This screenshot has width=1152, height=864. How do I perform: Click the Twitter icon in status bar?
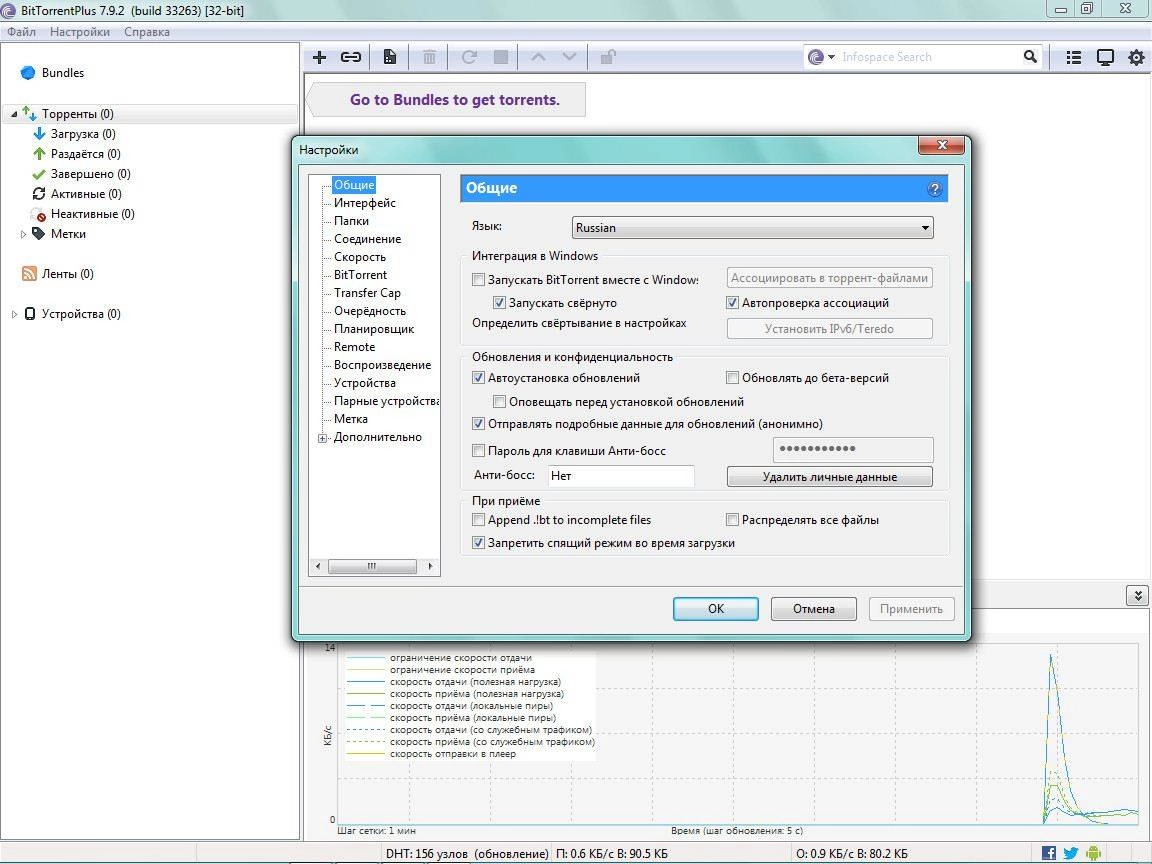pyautogui.click(x=1071, y=853)
